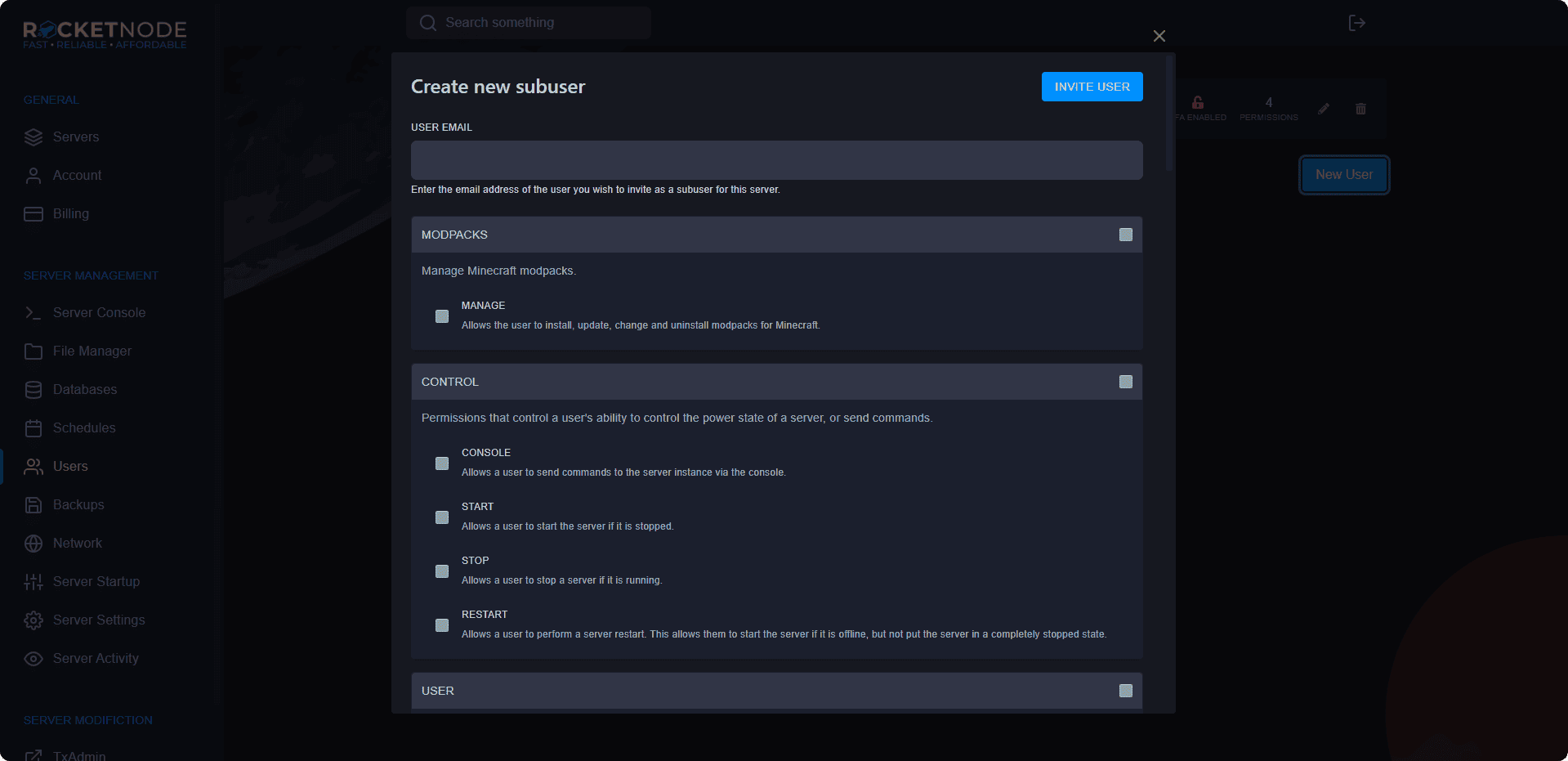Open Schedules in the sidebar
The width and height of the screenshot is (1568, 761).
84,428
